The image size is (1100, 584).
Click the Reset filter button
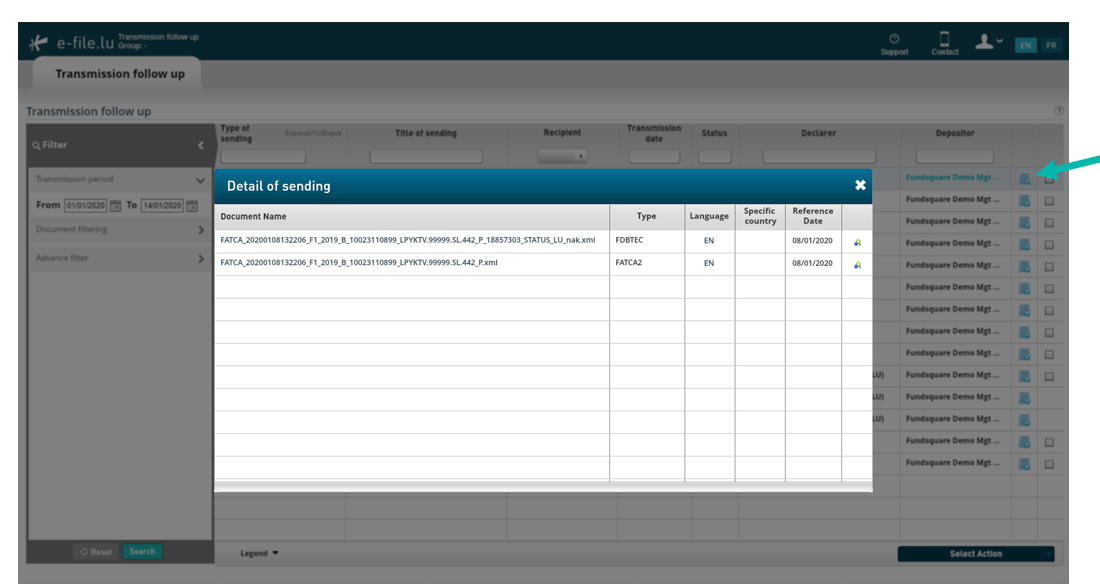tap(96, 552)
